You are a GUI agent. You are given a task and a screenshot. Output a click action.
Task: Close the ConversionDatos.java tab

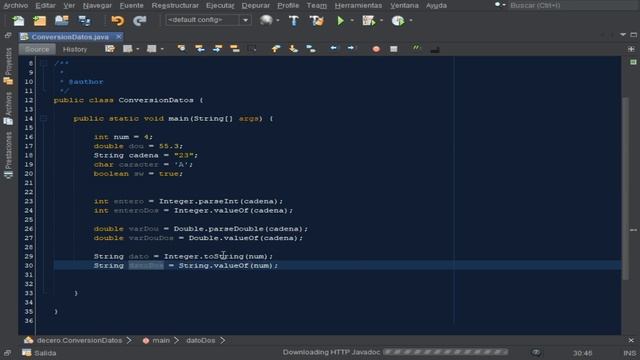[118, 37]
